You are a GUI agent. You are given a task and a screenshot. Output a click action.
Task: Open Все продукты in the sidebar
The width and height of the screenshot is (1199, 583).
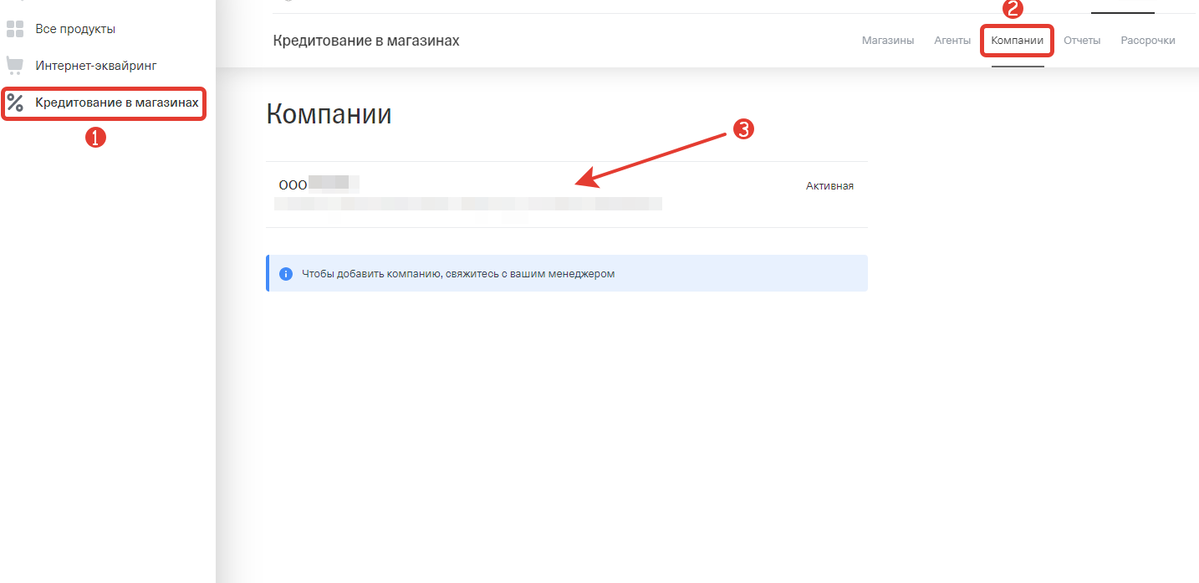click(x=75, y=29)
